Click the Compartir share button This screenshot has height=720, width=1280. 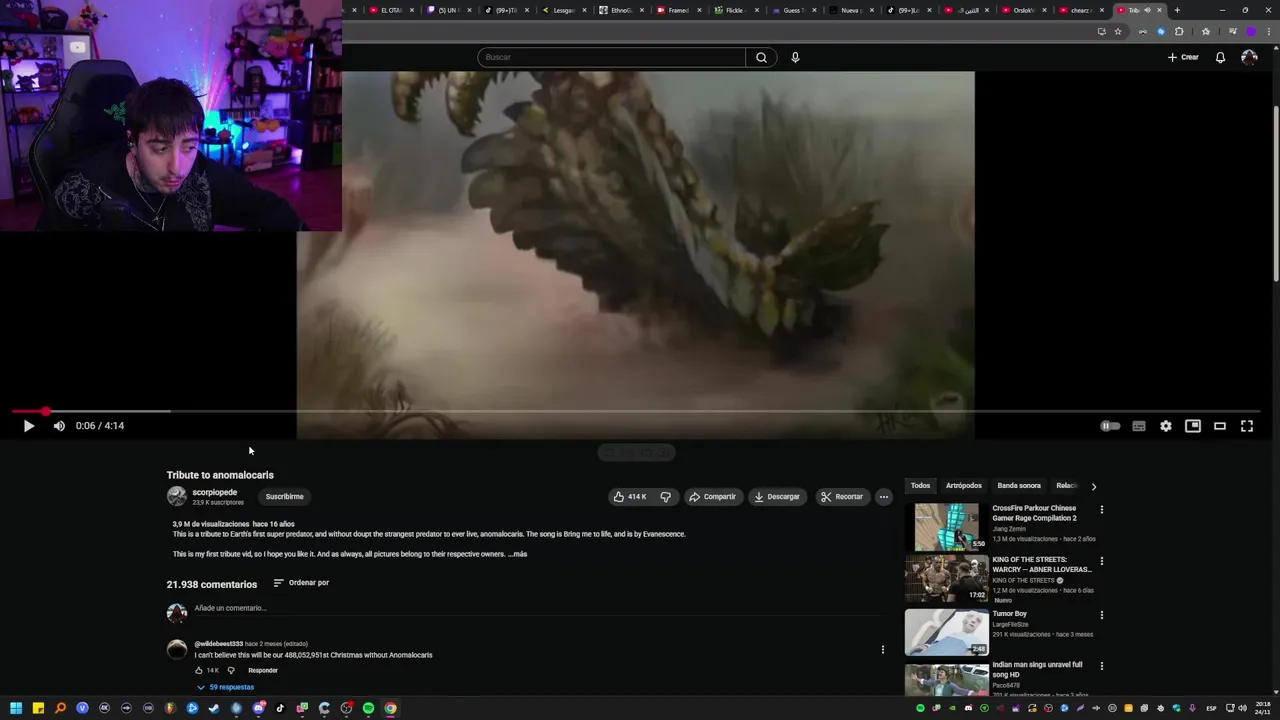tap(713, 497)
